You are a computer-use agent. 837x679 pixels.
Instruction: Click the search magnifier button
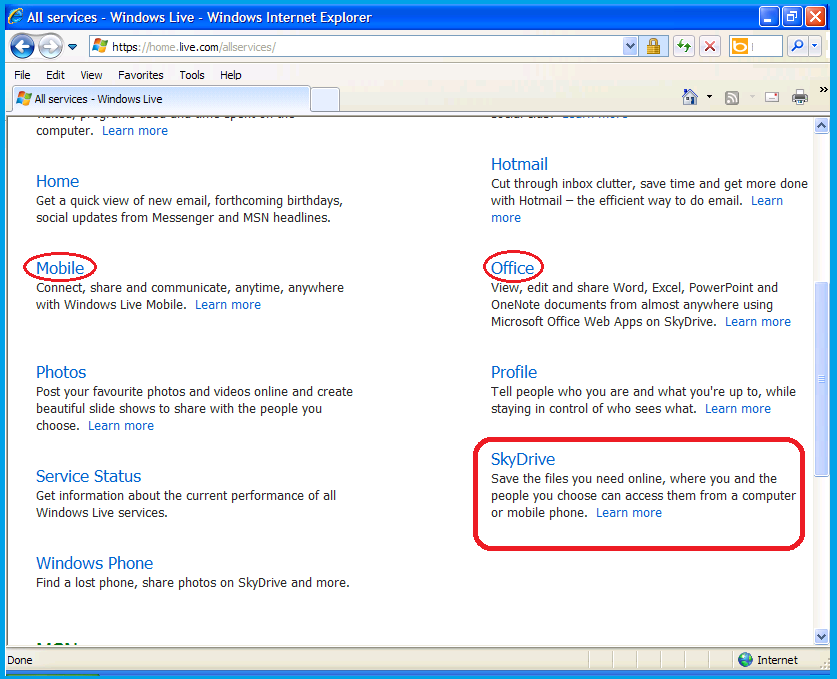click(797, 46)
